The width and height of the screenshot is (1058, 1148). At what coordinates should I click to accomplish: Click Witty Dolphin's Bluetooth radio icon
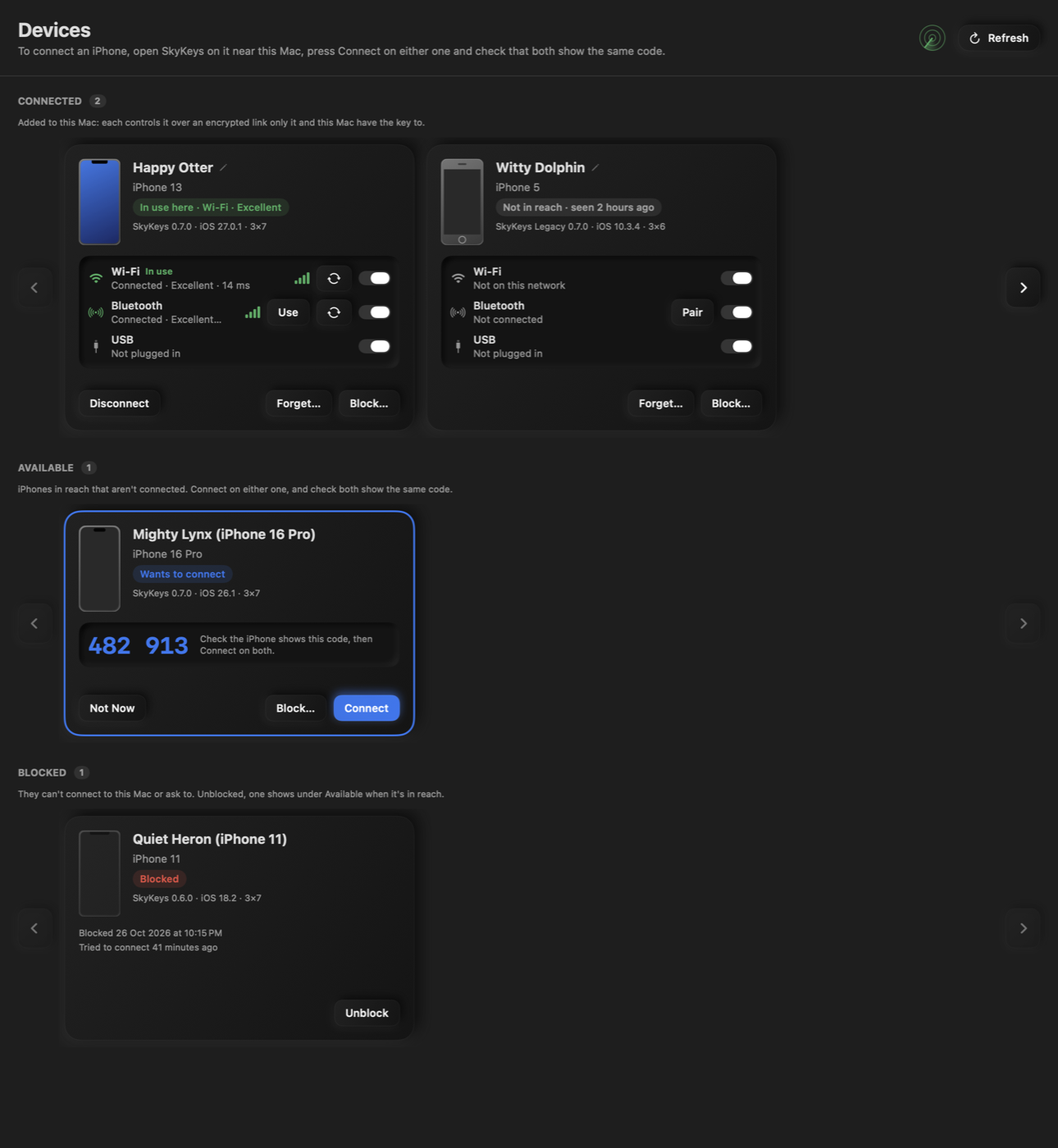tap(458, 312)
